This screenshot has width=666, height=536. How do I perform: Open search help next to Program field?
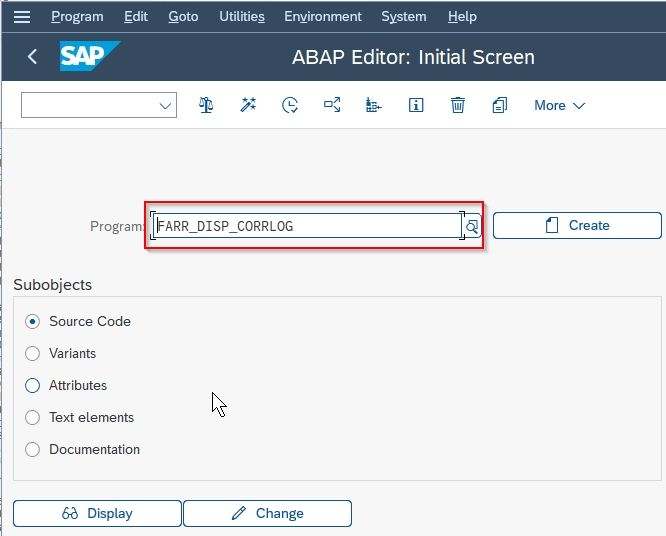472,226
